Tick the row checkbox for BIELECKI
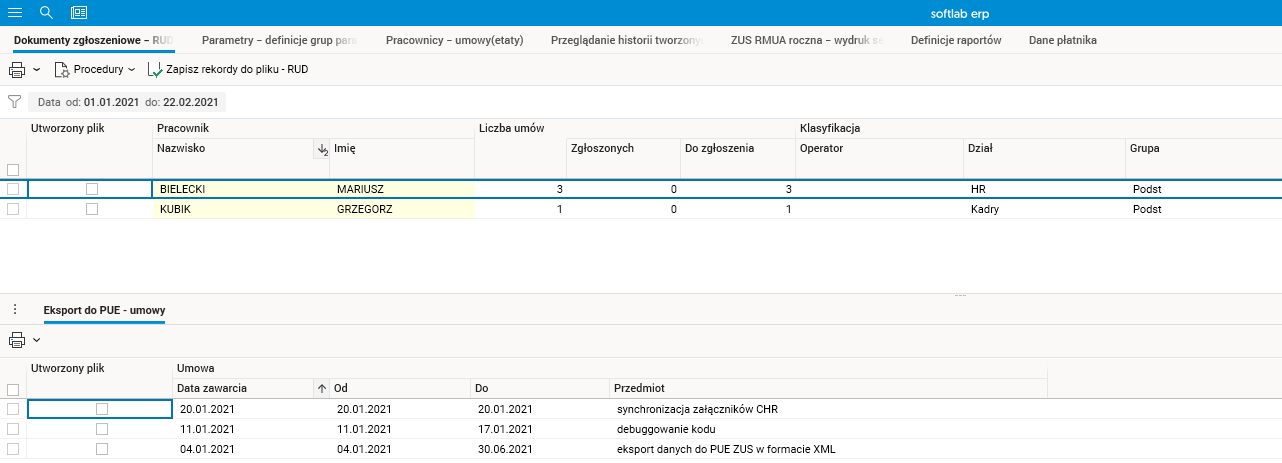This screenshot has height=463, width=1282. coord(13,188)
